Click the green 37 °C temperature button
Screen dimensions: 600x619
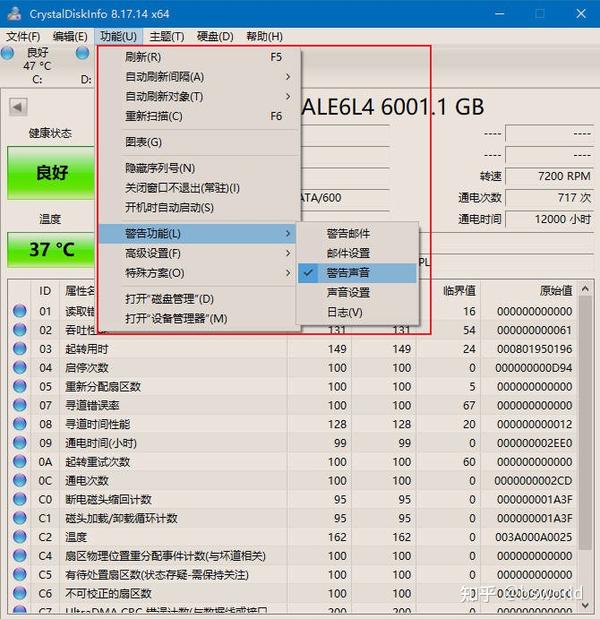click(51, 249)
